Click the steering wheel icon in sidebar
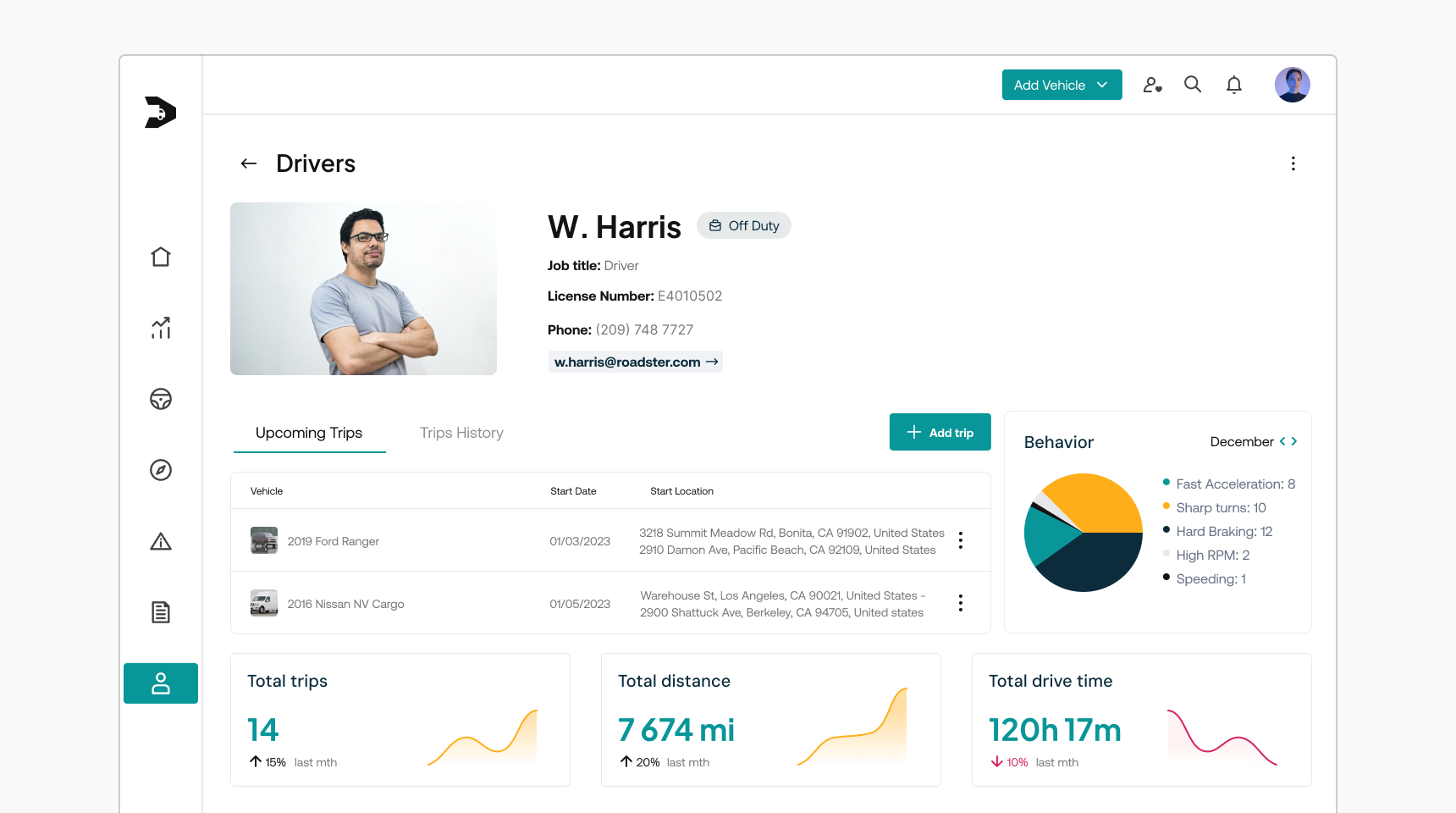The image size is (1456, 813). [161, 399]
